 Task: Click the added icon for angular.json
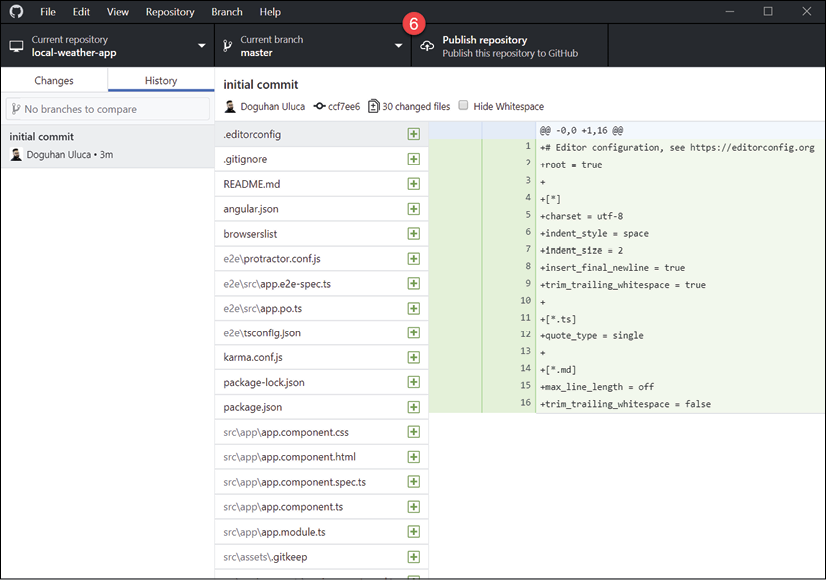tap(414, 209)
